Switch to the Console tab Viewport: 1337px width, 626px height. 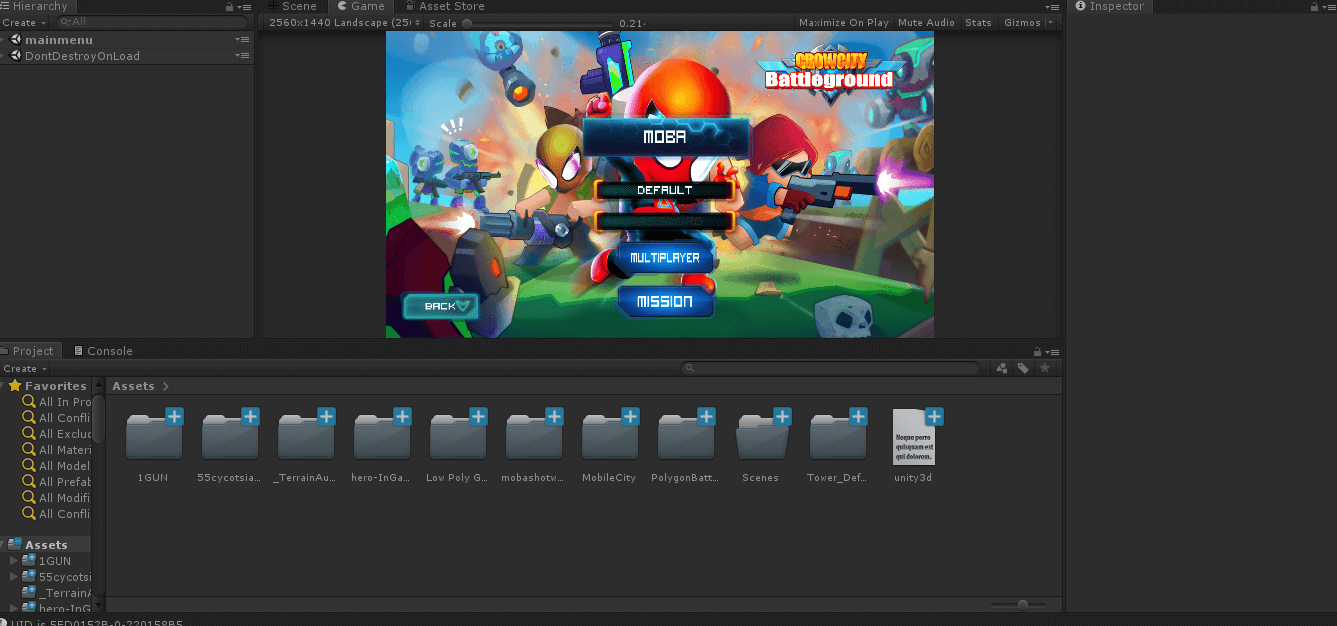[103, 351]
